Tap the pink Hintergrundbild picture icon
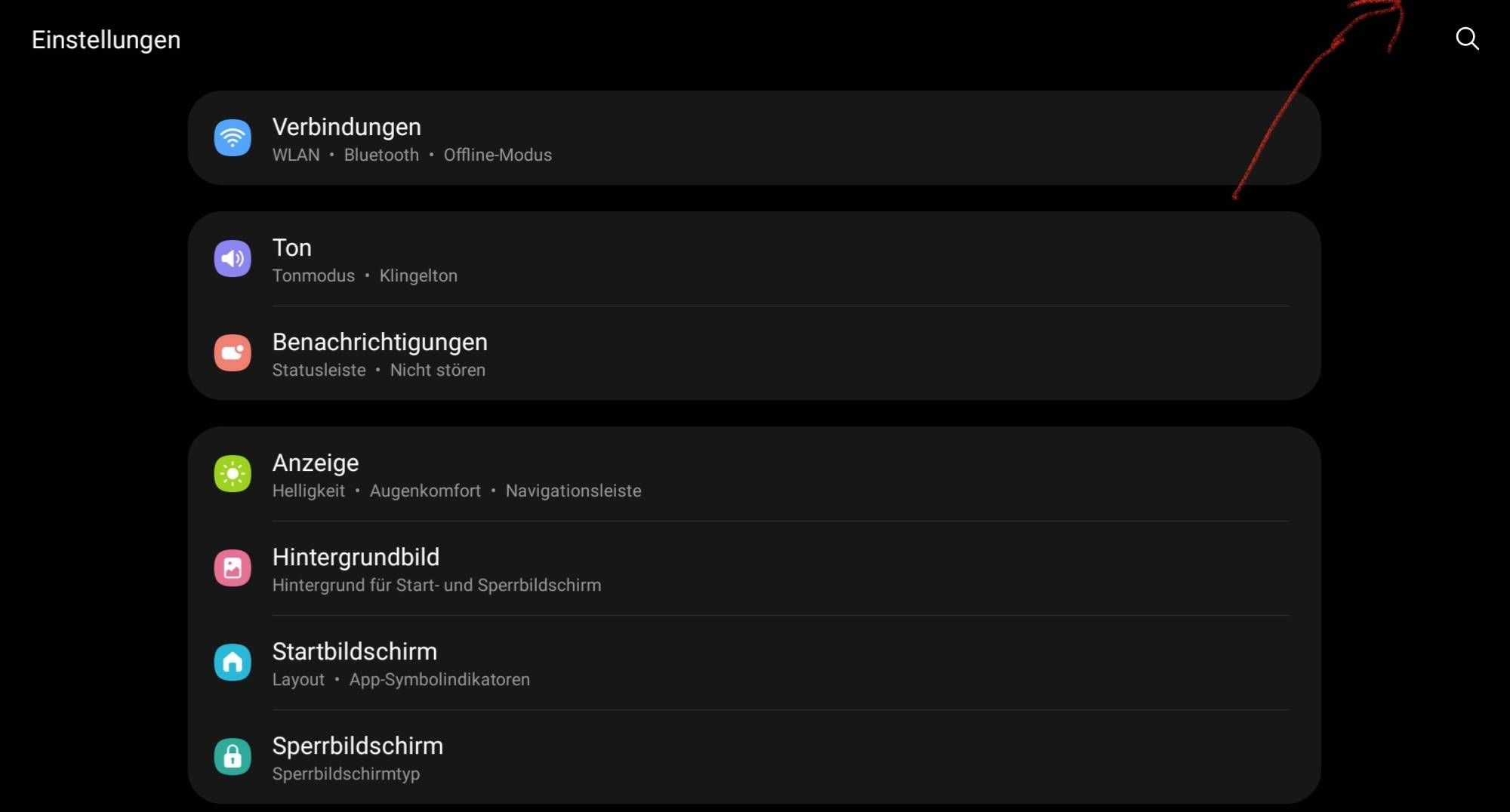Screen dimensions: 1510x812 [x=233, y=568]
